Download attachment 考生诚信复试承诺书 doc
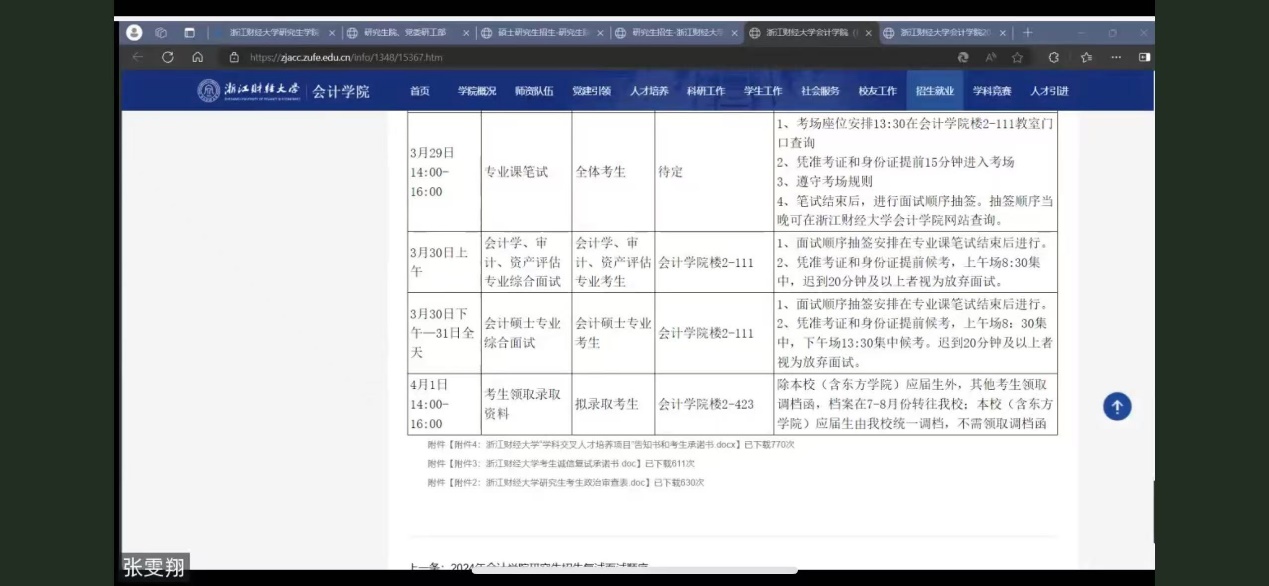Image resolution: width=1269 pixels, height=586 pixels. tap(560, 463)
